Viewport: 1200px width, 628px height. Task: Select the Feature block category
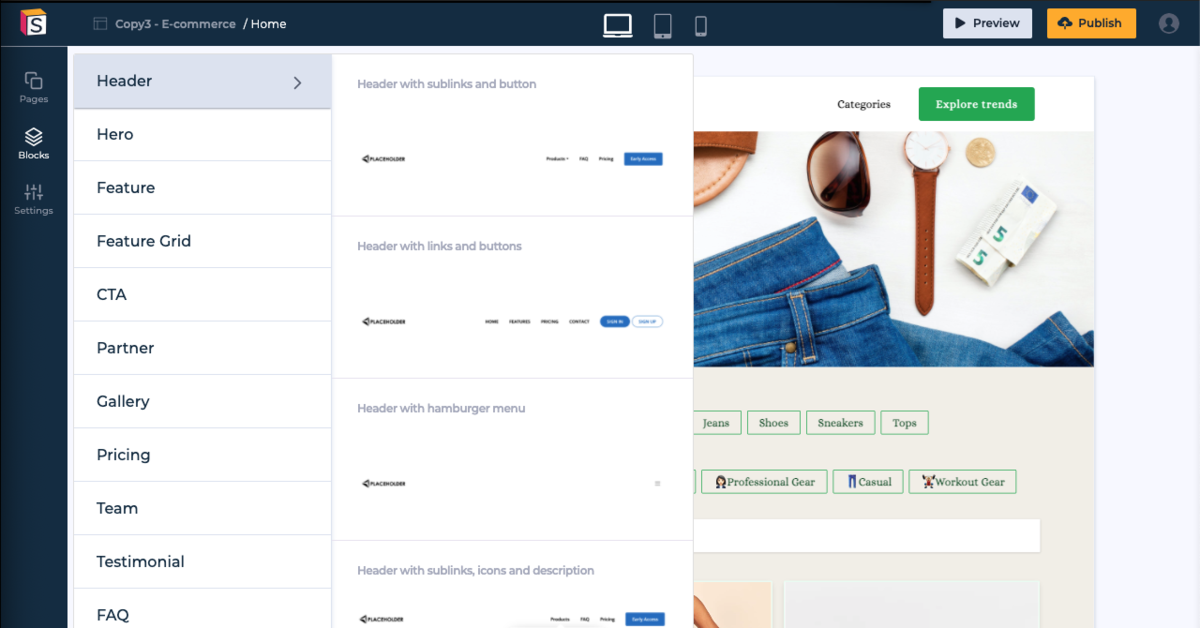point(202,188)
